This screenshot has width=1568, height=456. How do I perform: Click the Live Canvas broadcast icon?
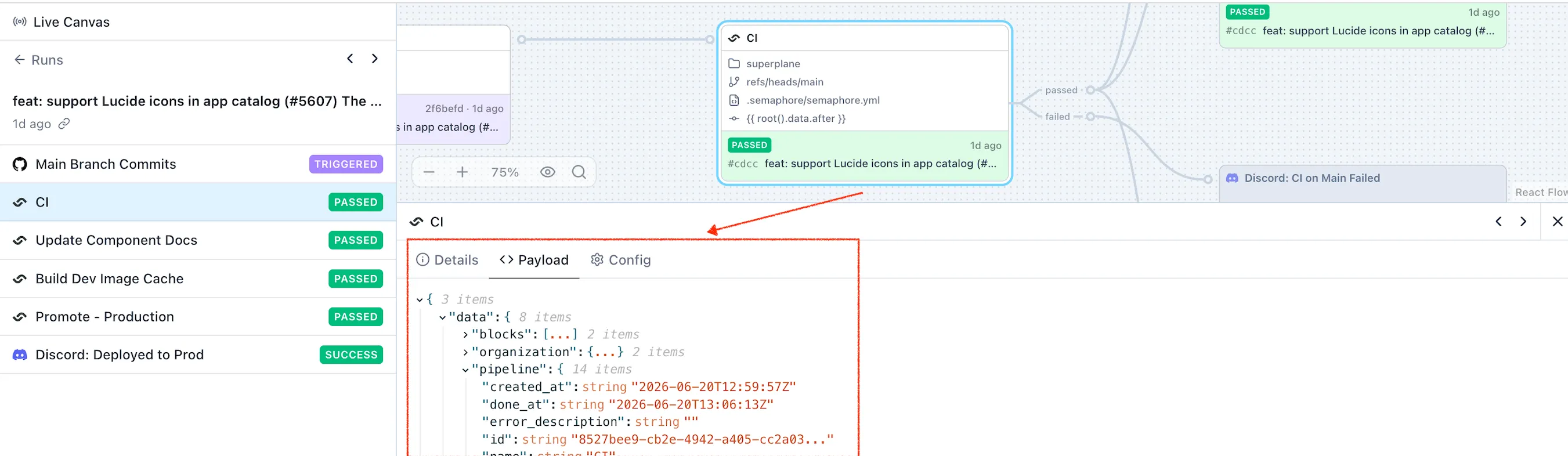20,22
